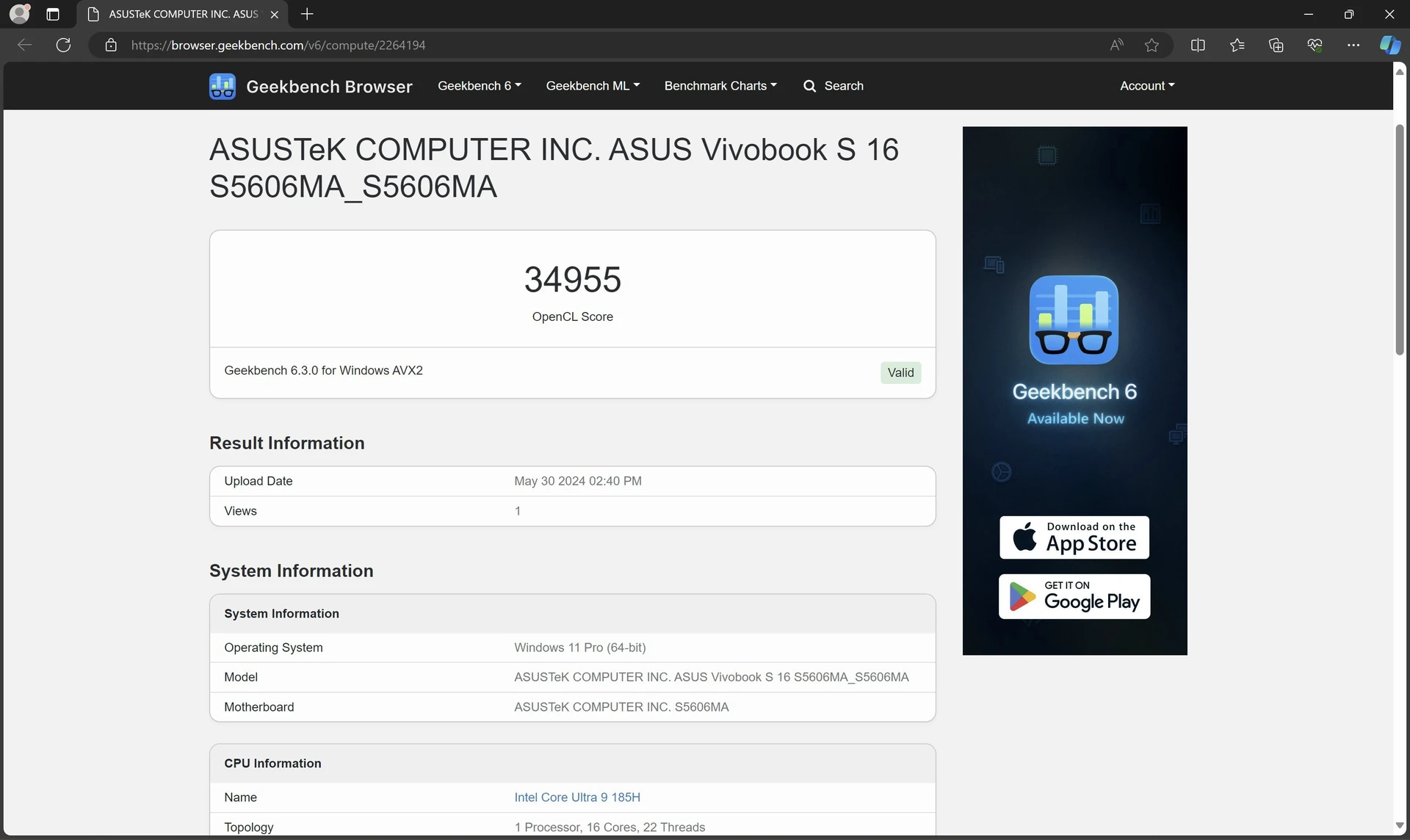Click the Geekbench logo icon

223,86
